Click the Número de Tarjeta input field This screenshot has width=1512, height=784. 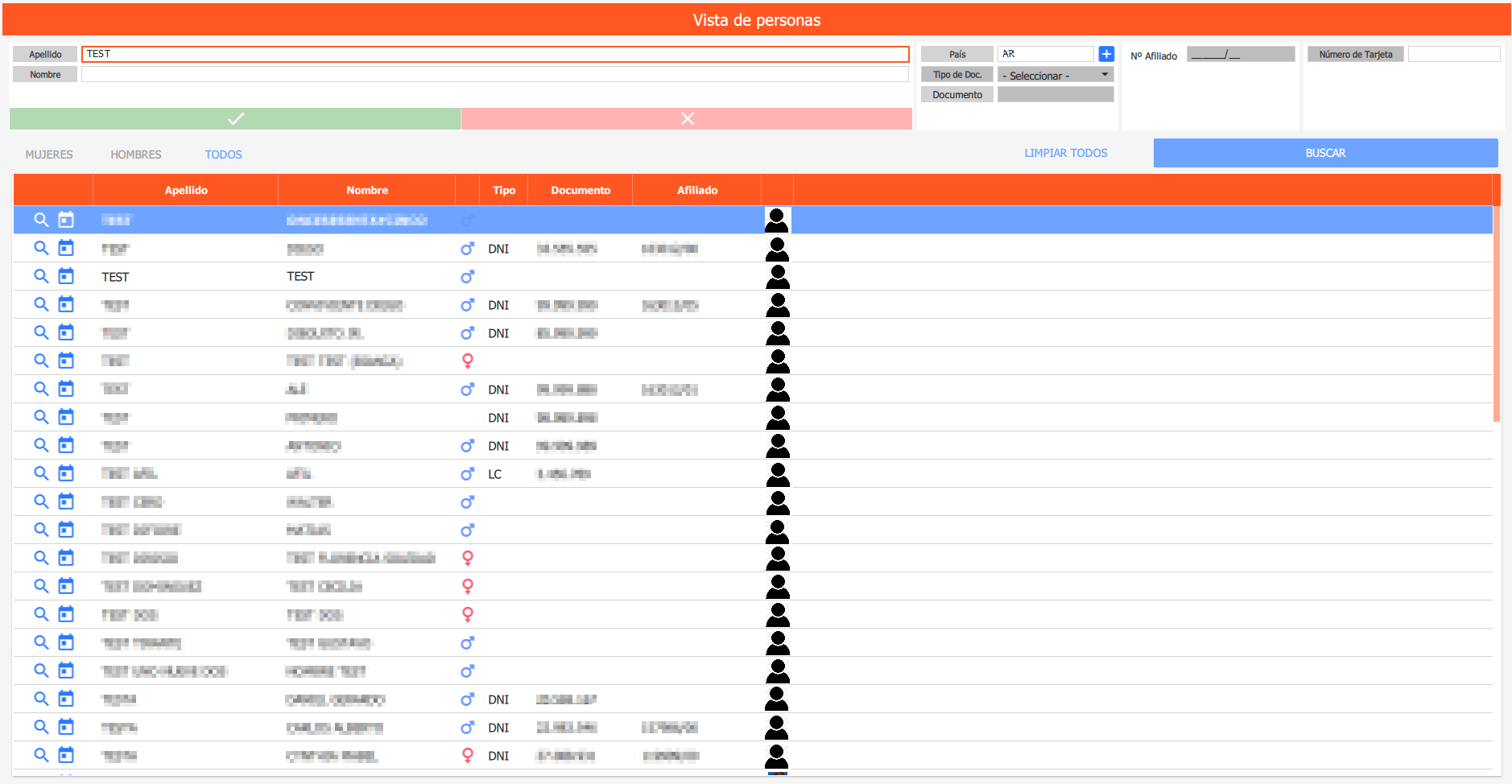point(1453,54)
